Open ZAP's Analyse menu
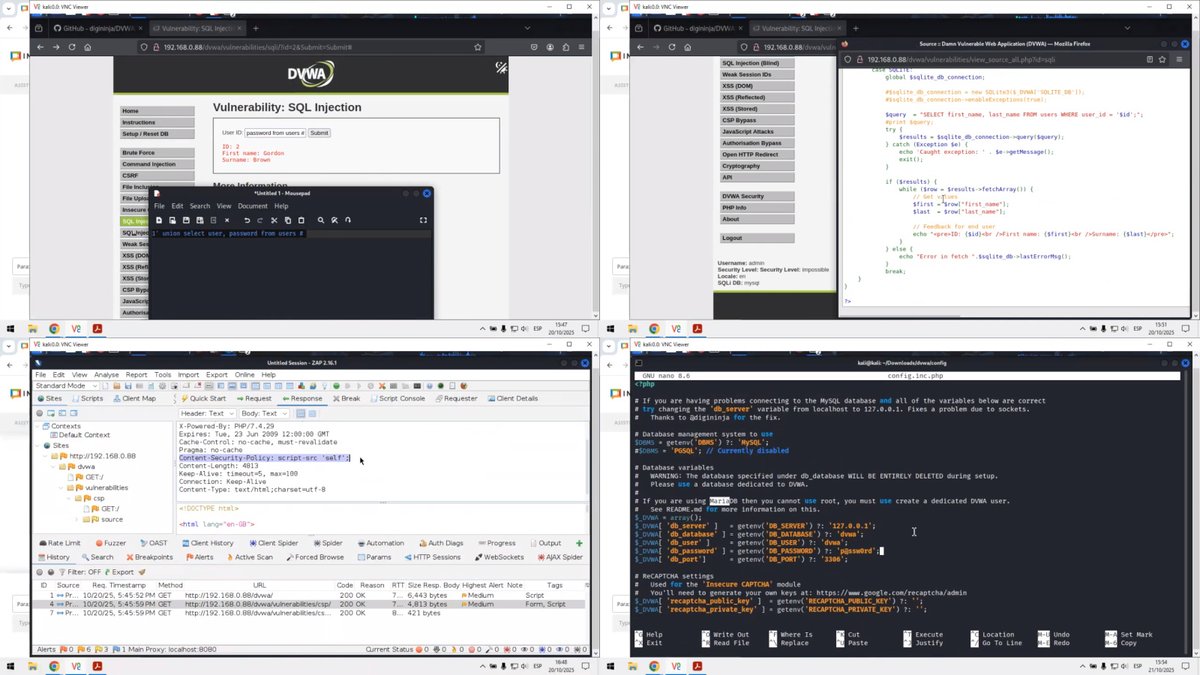Screen dimensions: 1200x675 click(106, 375)
